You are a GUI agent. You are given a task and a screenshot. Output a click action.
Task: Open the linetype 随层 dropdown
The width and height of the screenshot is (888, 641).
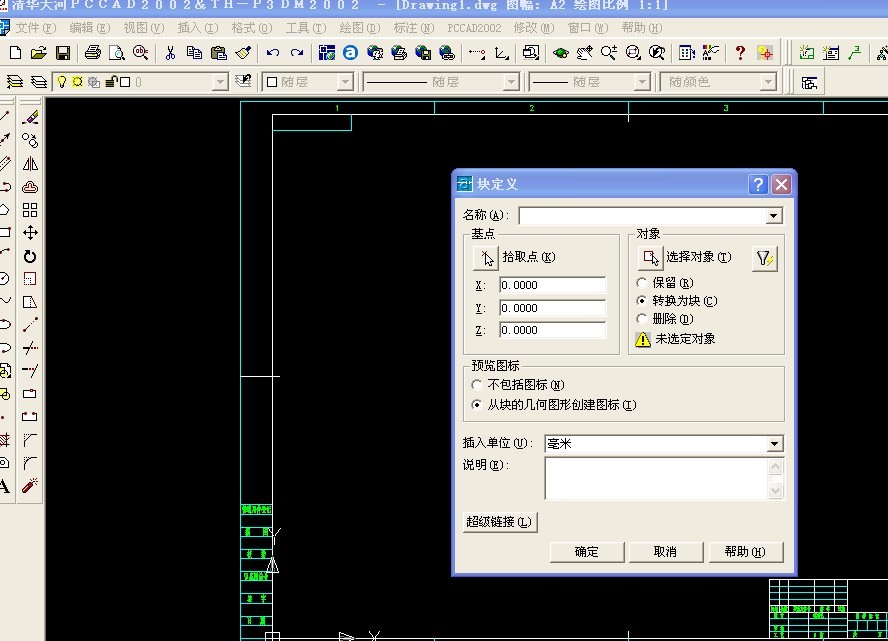pos(511,82)
